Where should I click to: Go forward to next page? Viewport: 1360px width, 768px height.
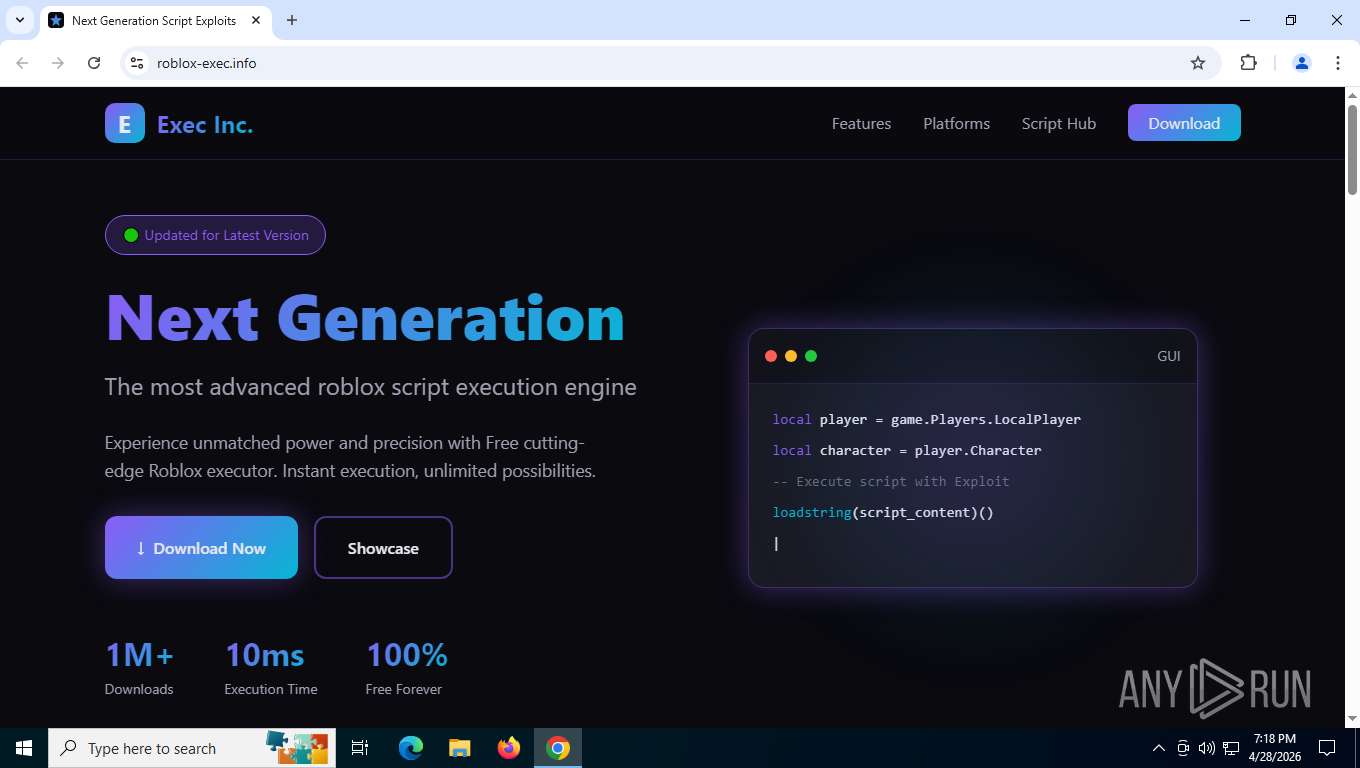(x=58, y=63)
